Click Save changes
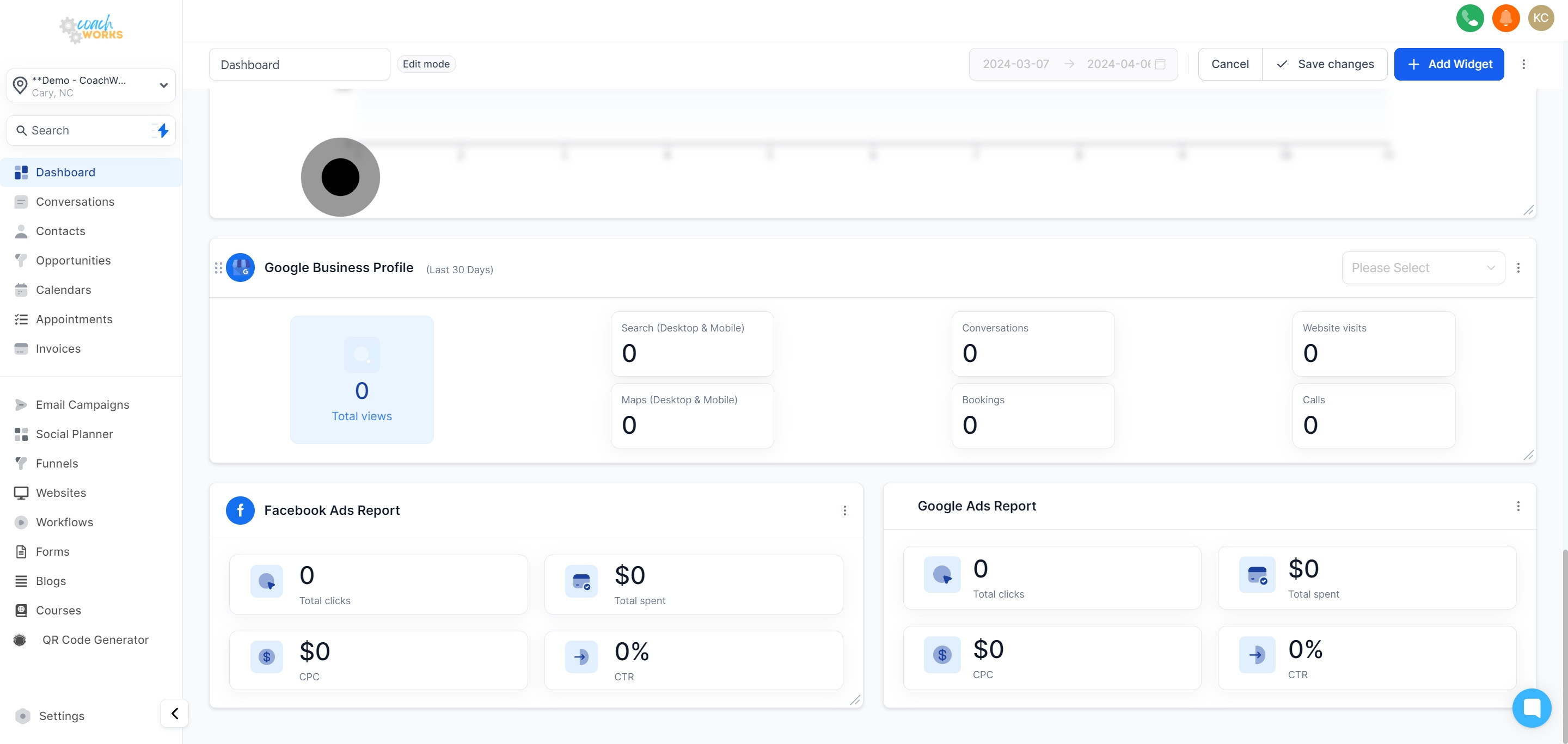1568x744 pixels. click(1325, 64)
